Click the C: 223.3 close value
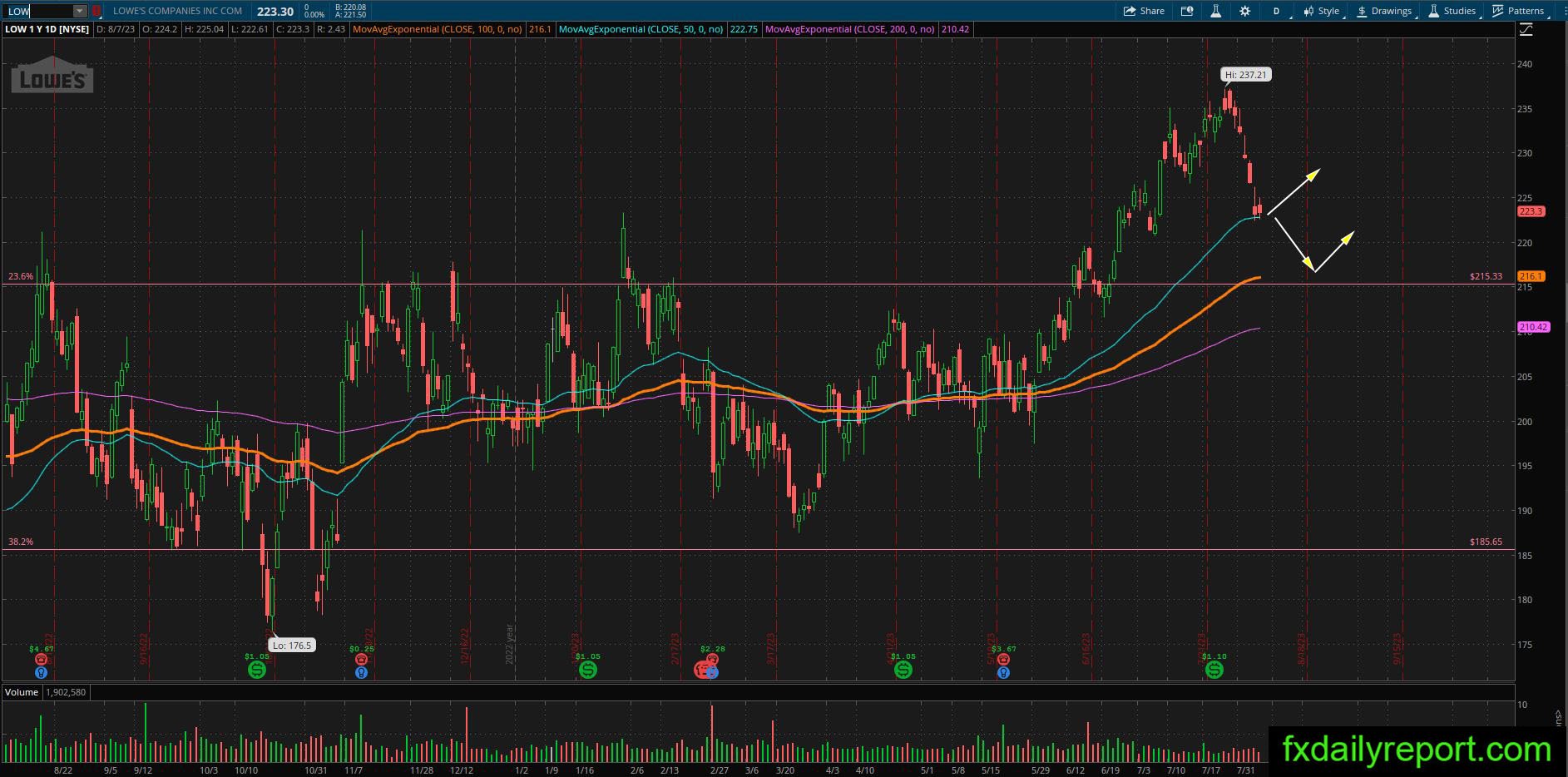Image resolution: width=1568 pixels, height=777 pixels. 292,29
